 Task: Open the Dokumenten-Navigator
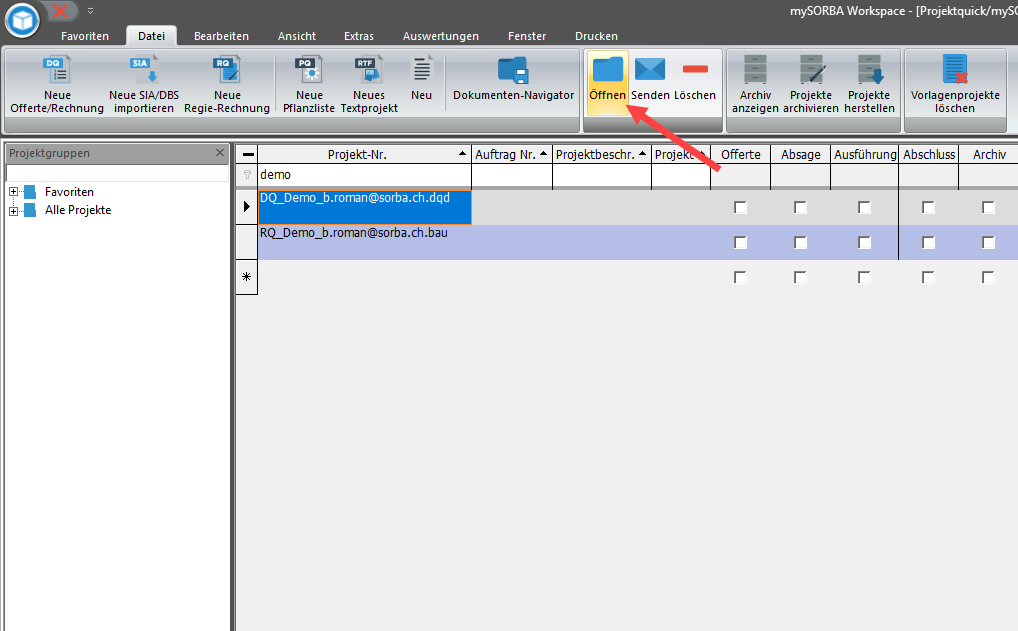(514, 79)
